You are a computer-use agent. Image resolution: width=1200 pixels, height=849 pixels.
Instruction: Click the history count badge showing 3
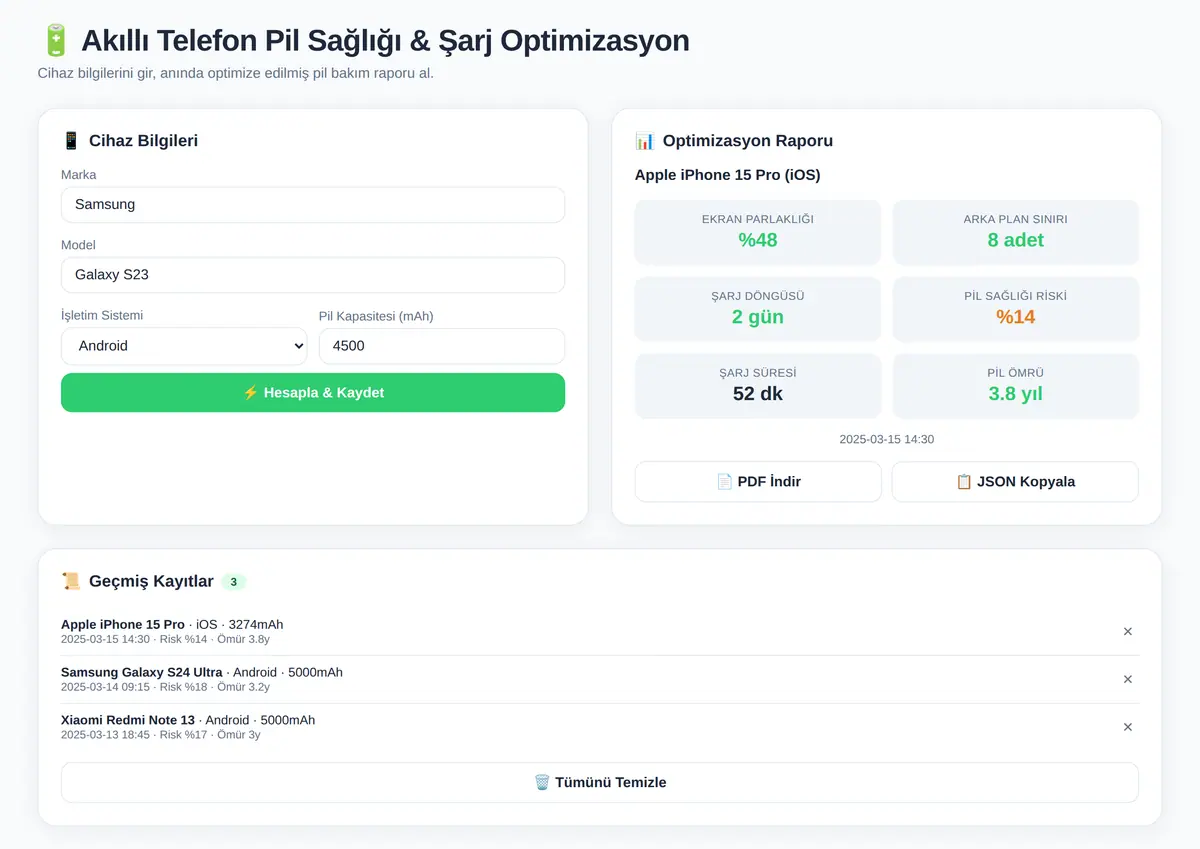pyautogui.click(x=234, y=582)
